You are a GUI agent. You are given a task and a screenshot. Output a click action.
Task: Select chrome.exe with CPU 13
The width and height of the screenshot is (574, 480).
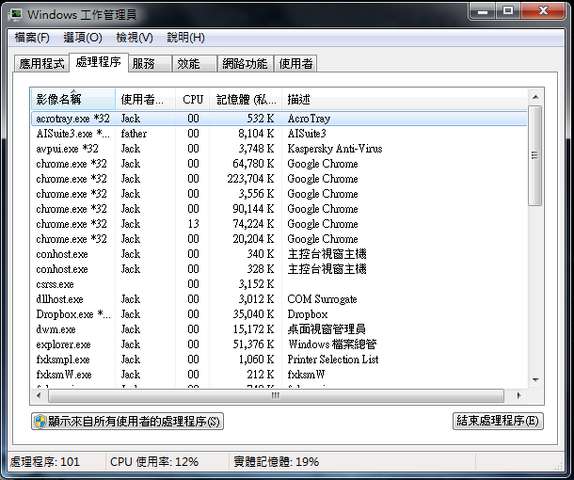(279, 224)
